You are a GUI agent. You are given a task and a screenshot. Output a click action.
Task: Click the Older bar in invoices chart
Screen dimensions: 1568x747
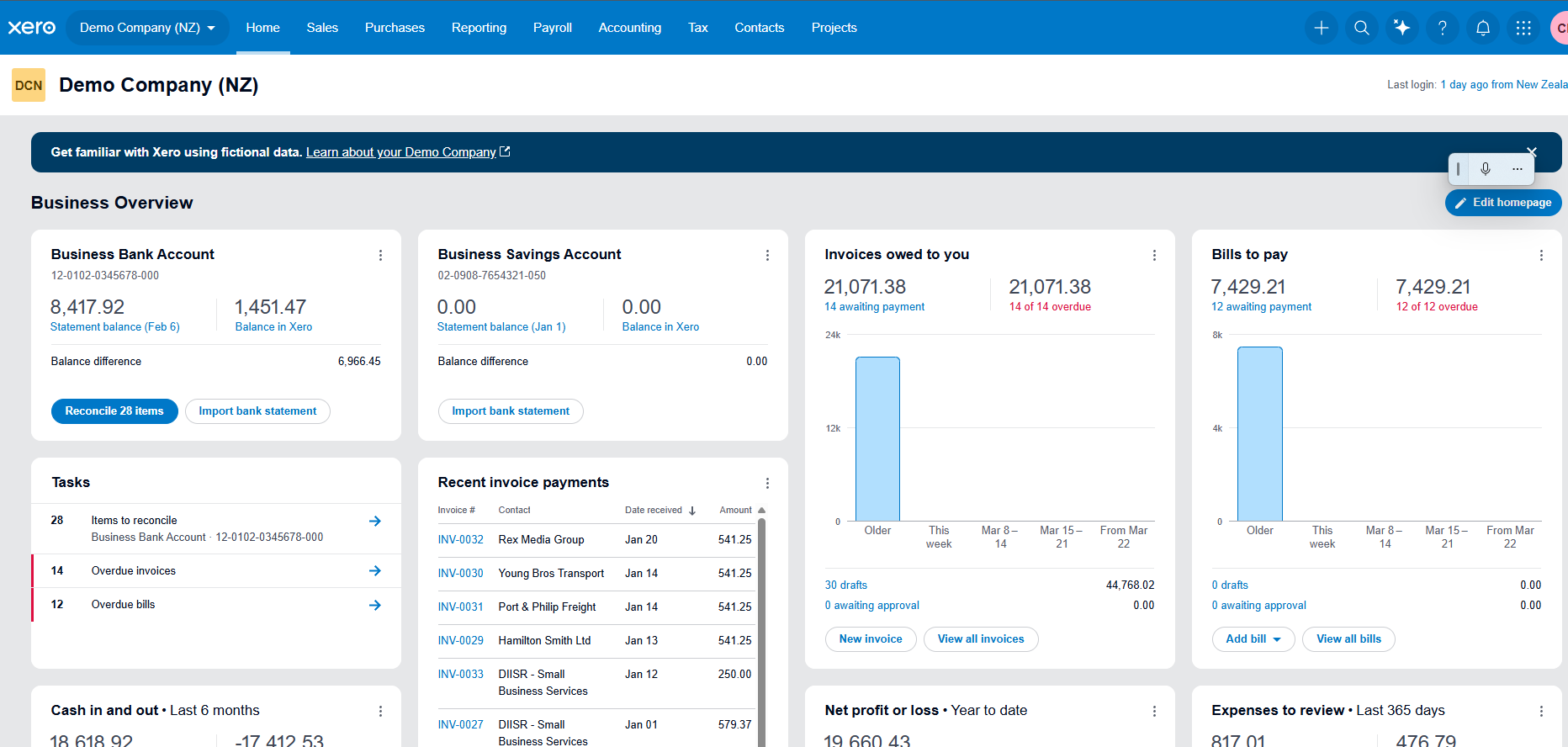877,439
